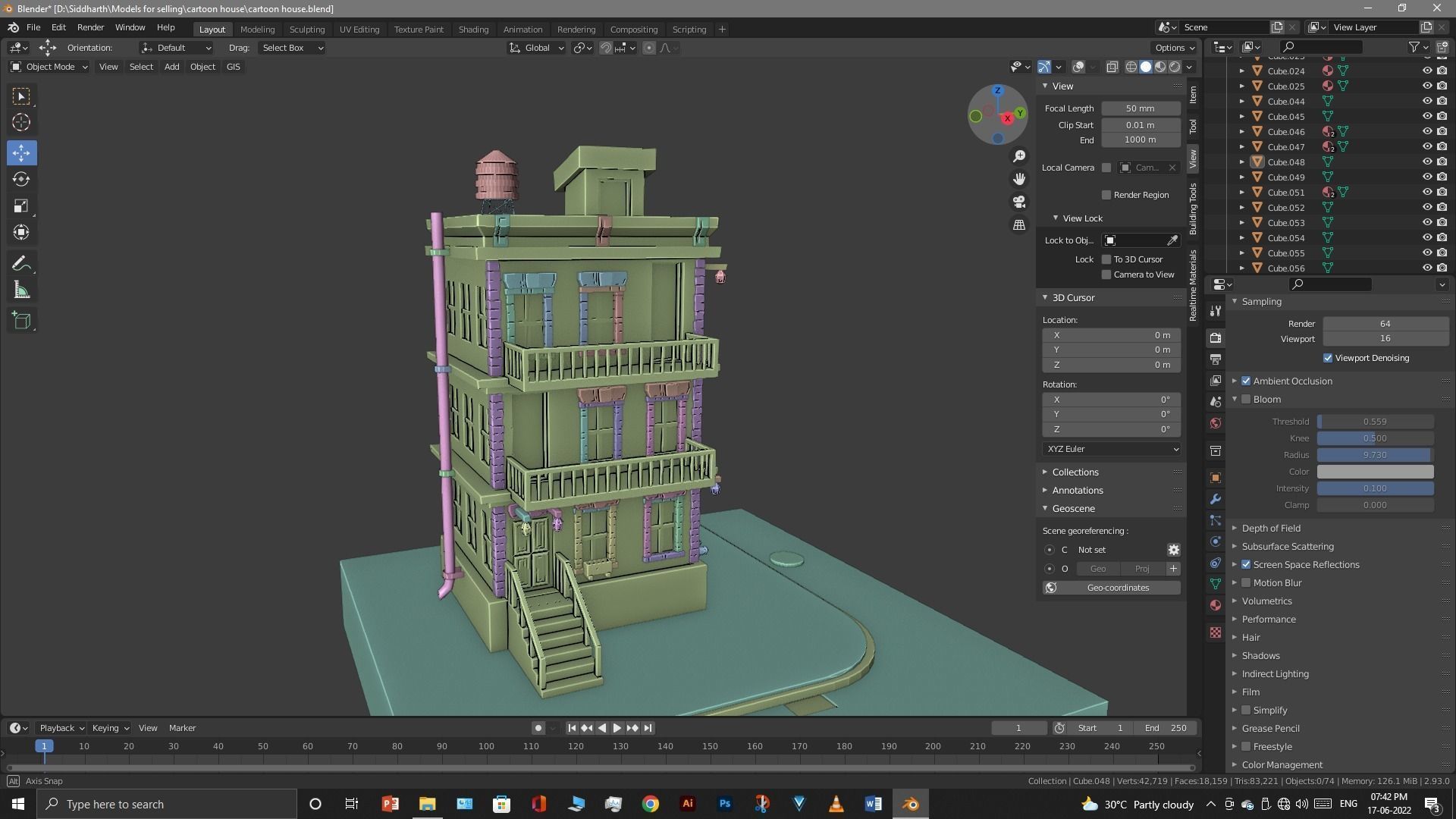
Task: Click the Geo-coordinates button
Action: coord(1111,588)
